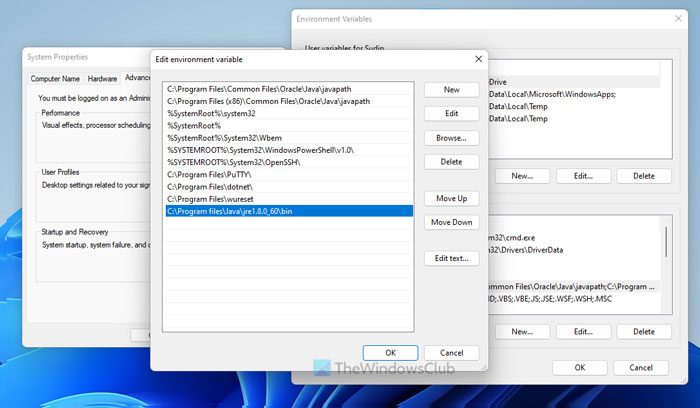Click Edit... under User variables in Environment Variables
This screenshot has width=700, height=408.
point(583,176)
